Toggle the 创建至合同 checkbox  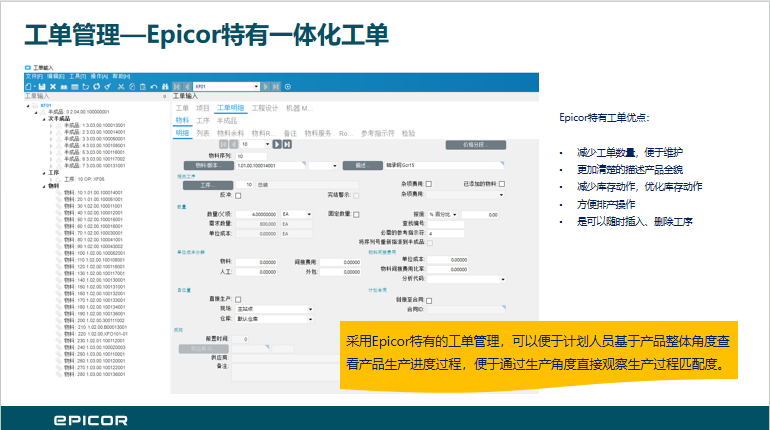429,300
